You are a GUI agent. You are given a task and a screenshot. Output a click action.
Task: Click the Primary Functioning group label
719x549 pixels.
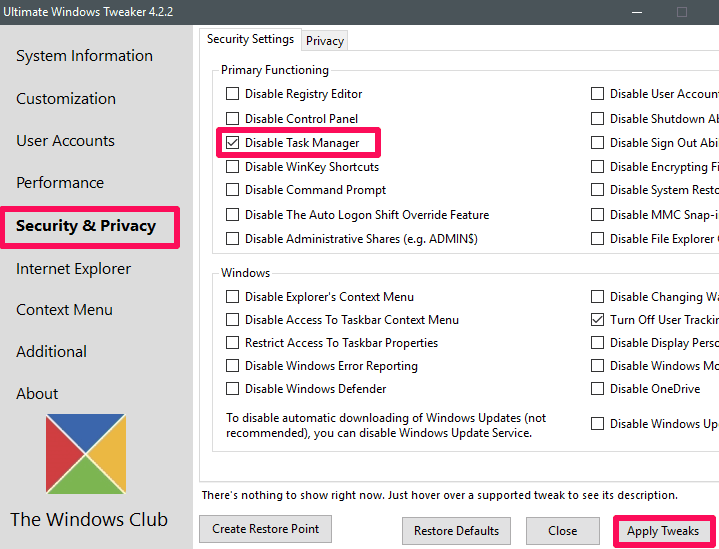(275, 70)
